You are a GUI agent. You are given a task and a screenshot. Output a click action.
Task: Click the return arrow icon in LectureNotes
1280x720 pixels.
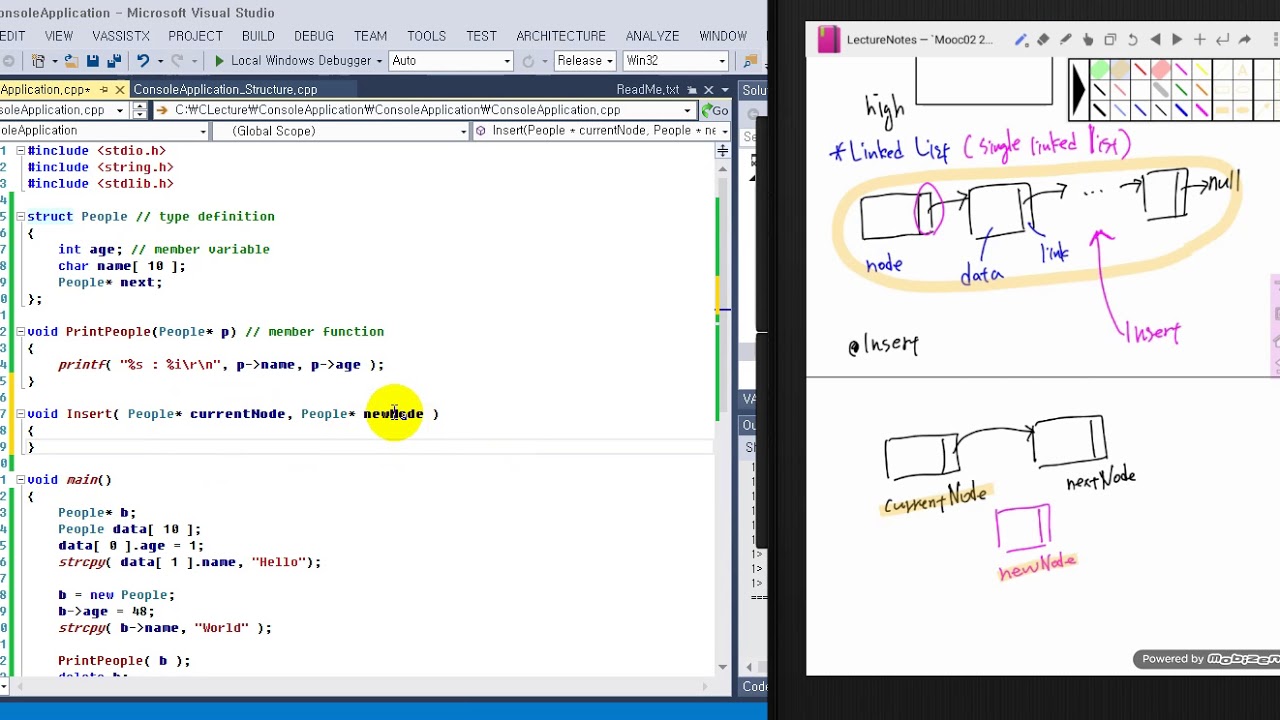tap(1222, 40)
